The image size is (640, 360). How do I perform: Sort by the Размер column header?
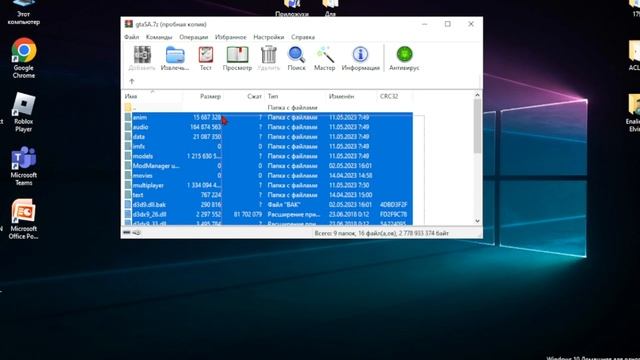click(x=203, y=96)
